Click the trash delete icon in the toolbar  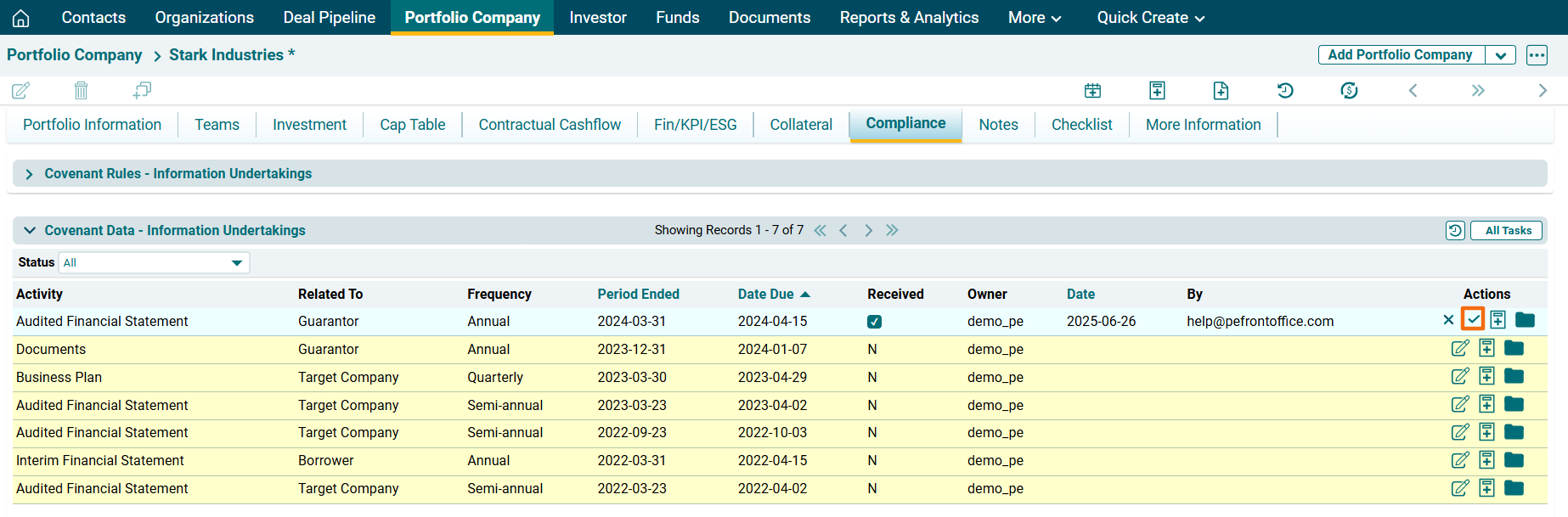pos(81,90)
